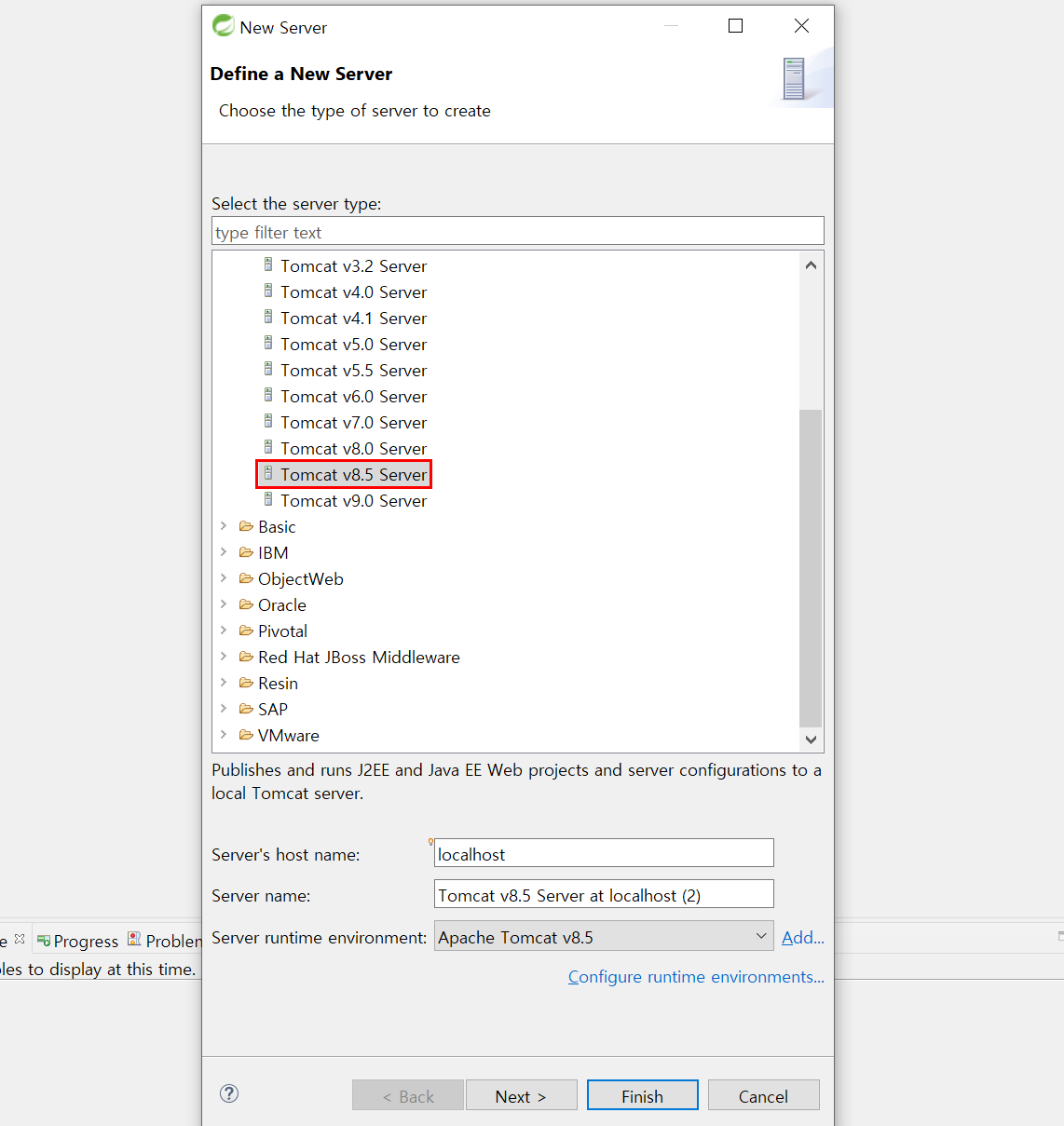Viewport: 1064px width, 1126px height.
Task: Click the Tomcat v9.0 Server icon
Action: click(268, 500)
